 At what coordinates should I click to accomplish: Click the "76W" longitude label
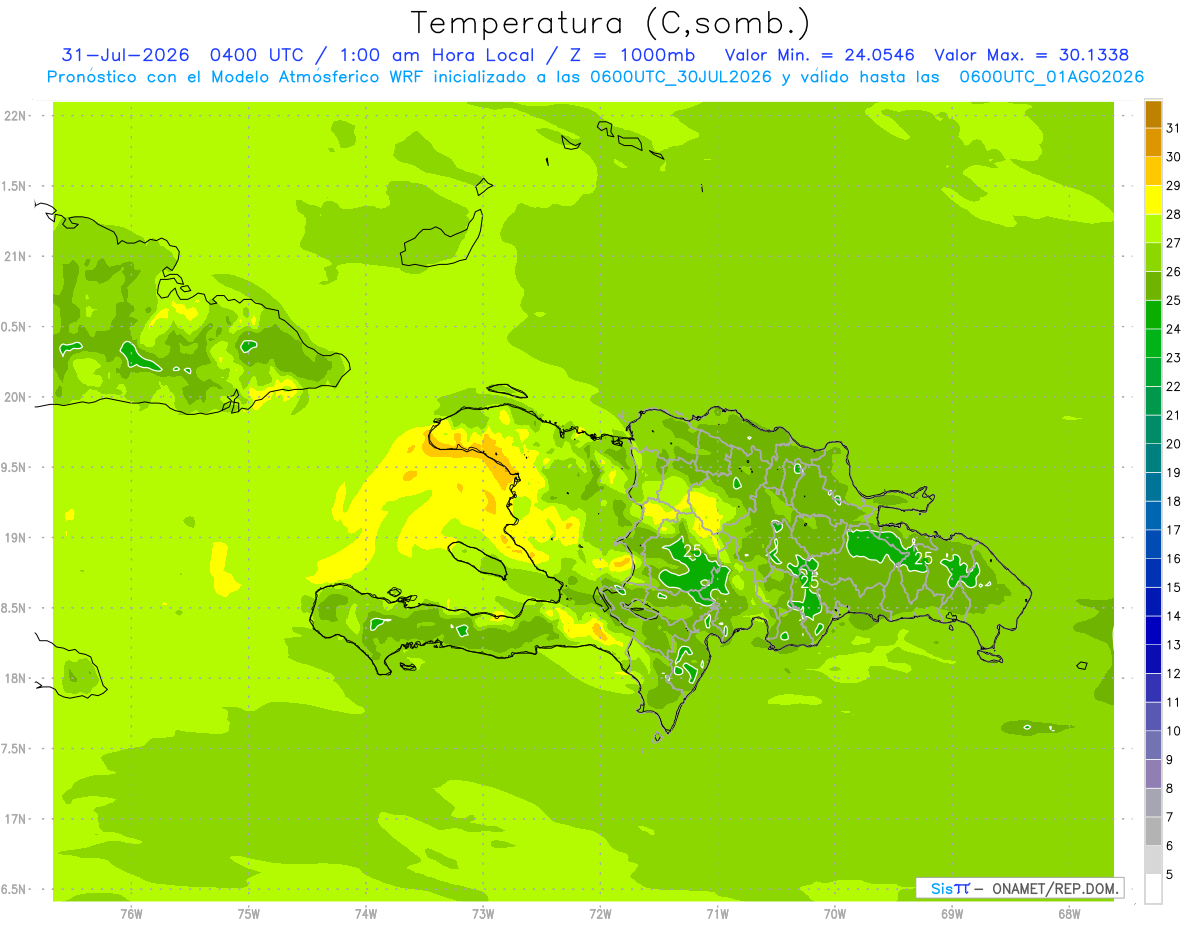[131, 914]
